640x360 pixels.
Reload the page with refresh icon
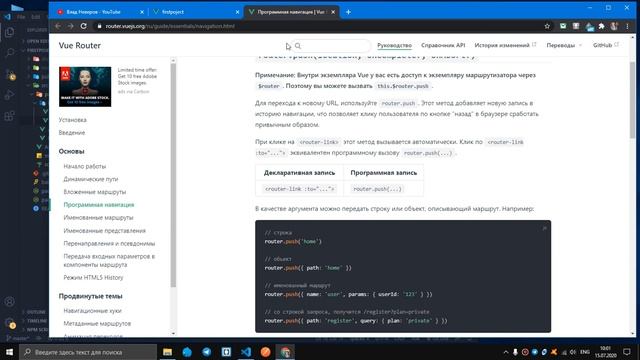click(84, 26)
